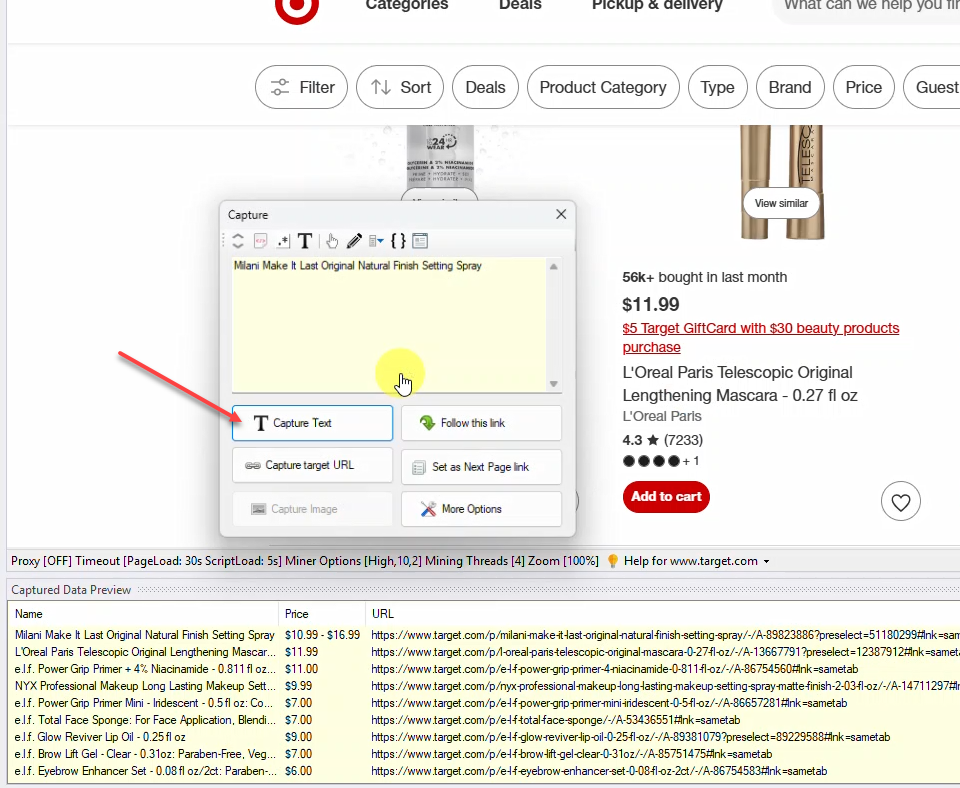Image resolution: width=960 pixels, height=788 pixels.
Task: Select the NYX Professional Makeup row
Action: (484, 686)
